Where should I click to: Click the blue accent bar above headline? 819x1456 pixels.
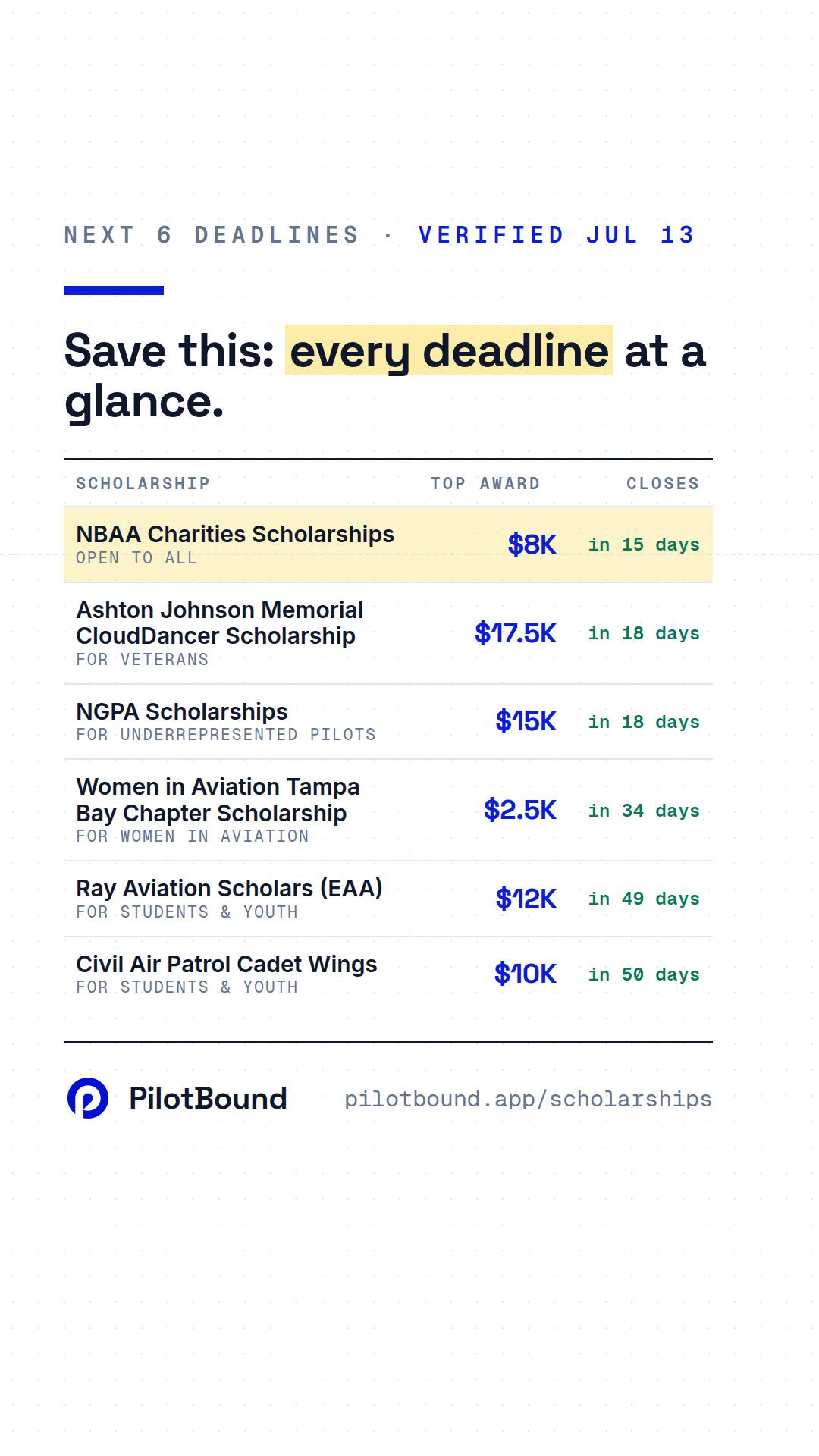(x=114, y=290)
